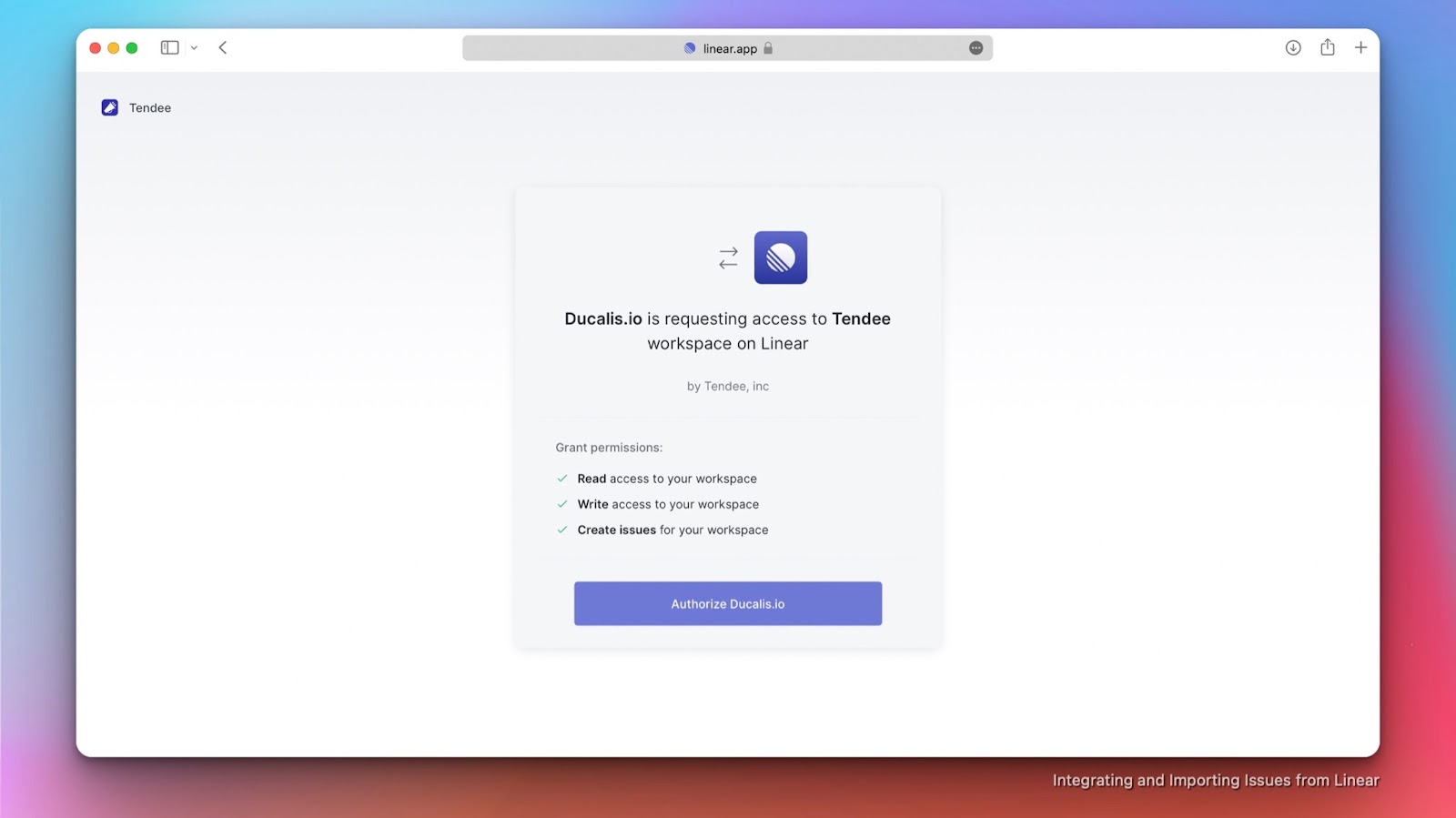This screenshot has width=1456, height=818.
Task: Click the Read access permission checkmark
Action: pyautogui.click(x=562, y=479)
